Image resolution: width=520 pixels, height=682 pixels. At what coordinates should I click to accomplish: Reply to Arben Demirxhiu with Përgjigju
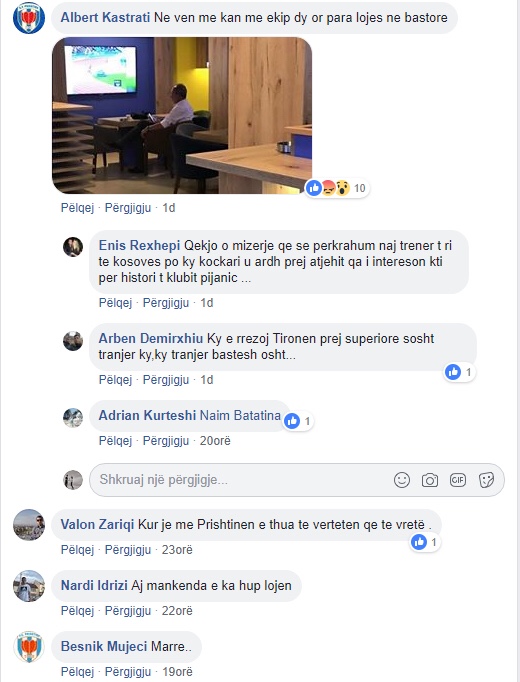(166, 380)
